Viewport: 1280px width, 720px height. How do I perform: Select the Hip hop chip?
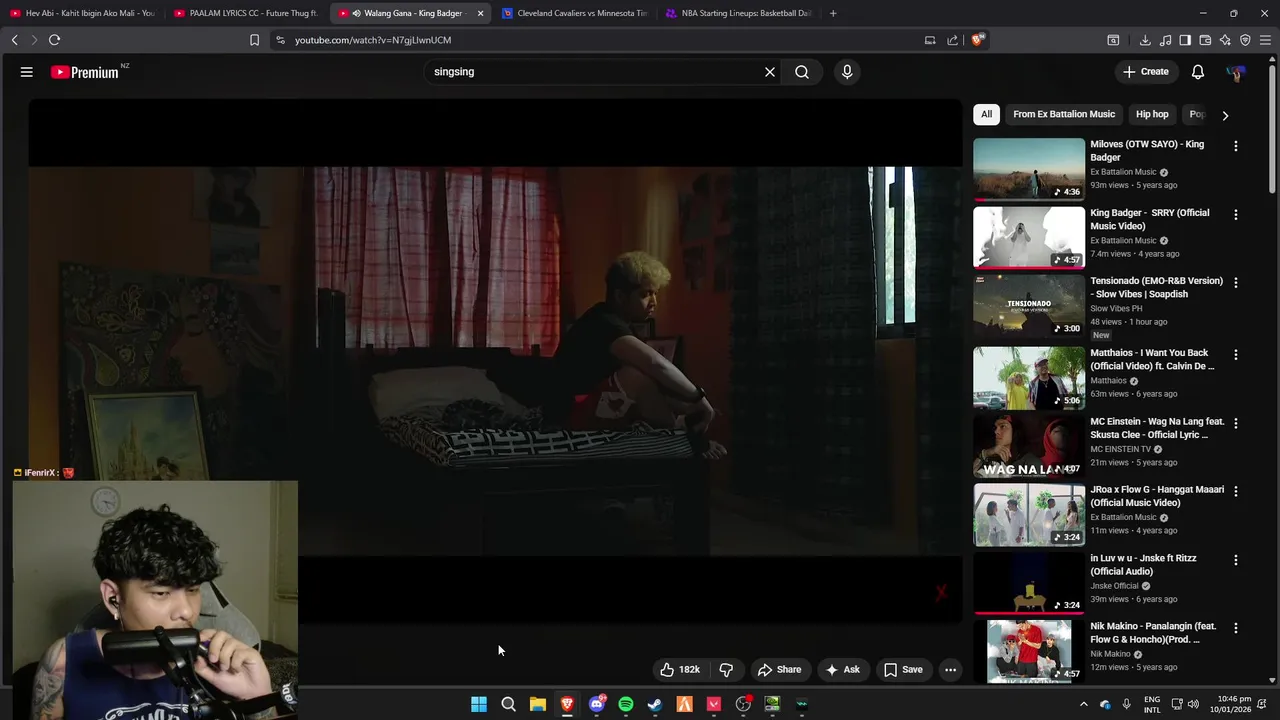[1152, 114]
